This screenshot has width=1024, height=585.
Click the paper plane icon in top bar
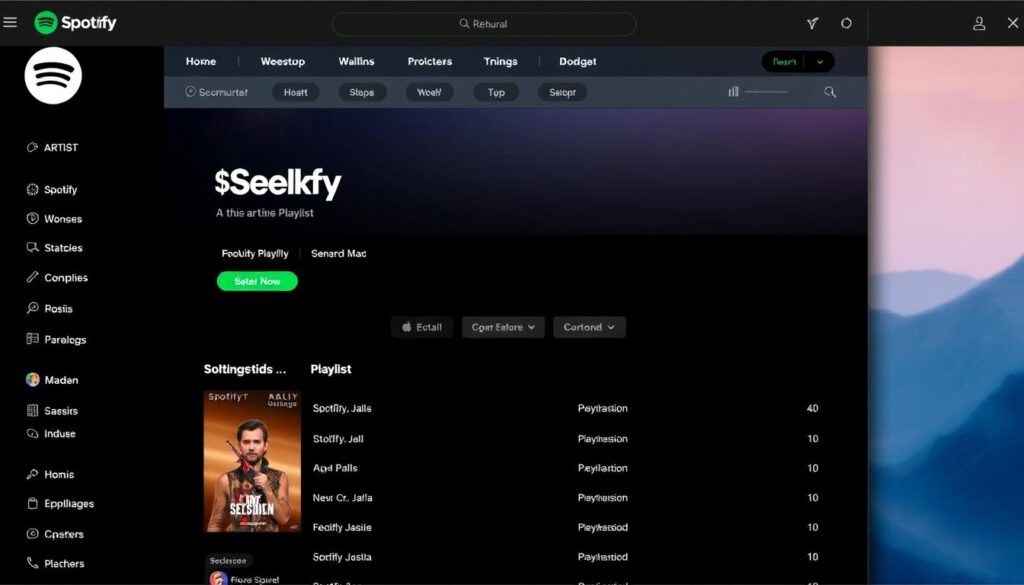812,24
